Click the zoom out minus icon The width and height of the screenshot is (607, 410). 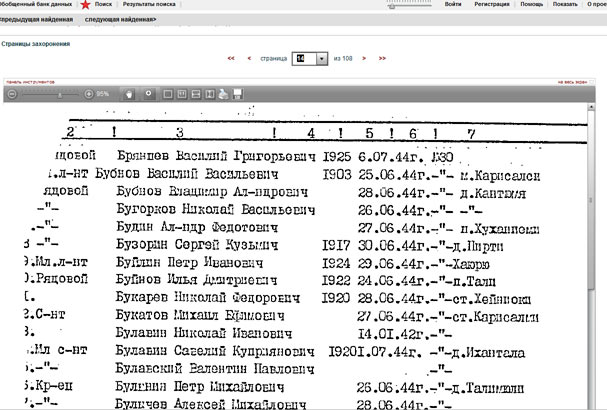click(12, 93)
